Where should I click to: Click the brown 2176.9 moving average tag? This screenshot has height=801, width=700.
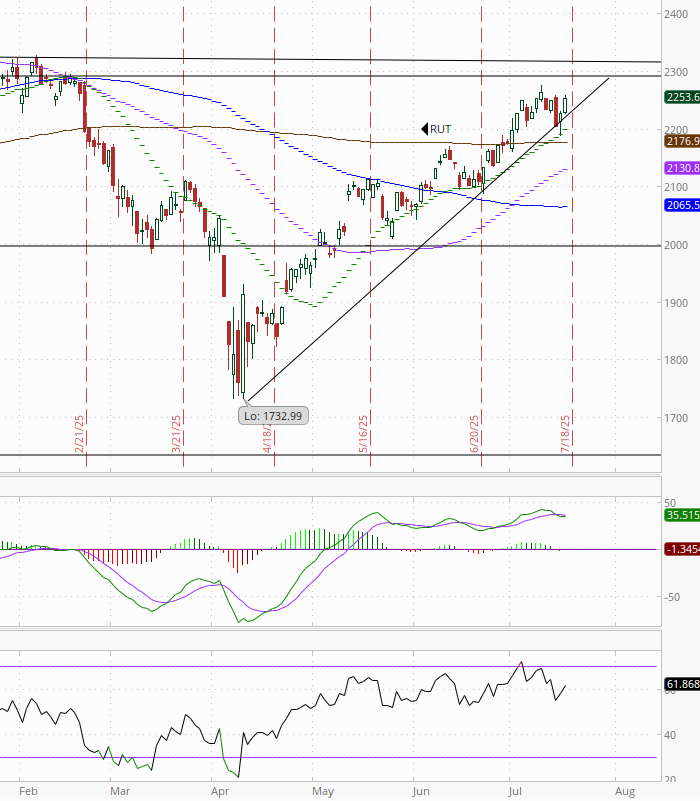tap(682, 141)
